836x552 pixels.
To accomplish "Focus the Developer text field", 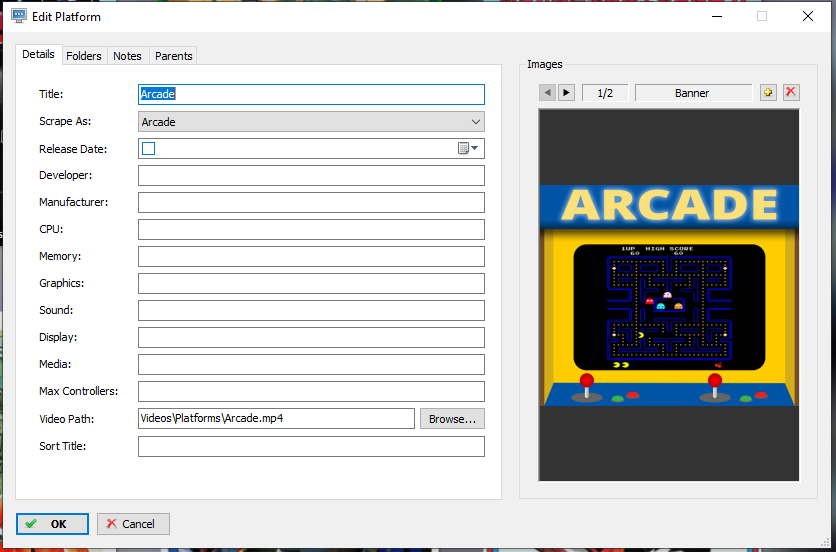I will tap(311, 175).
